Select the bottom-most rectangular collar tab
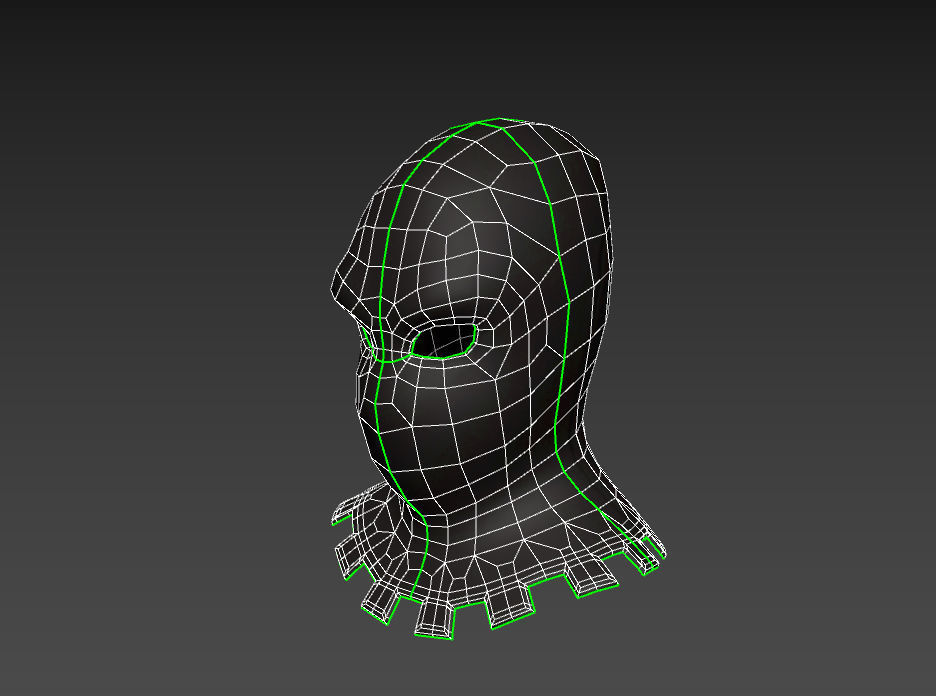Viewport: 936px width, 696px height. click(435, 620)
